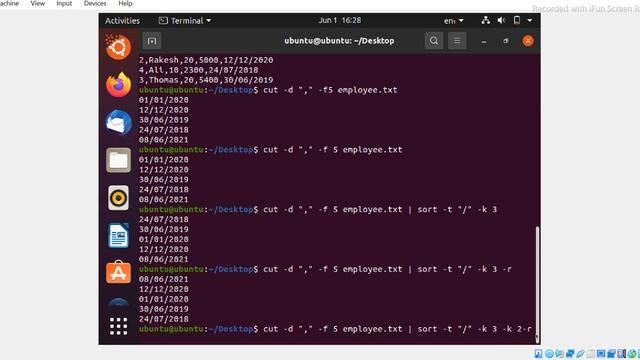Open the Ubuntu logo icon in dock
The height and width of the screenshot is (360, 640).
[x=118, y=47]
